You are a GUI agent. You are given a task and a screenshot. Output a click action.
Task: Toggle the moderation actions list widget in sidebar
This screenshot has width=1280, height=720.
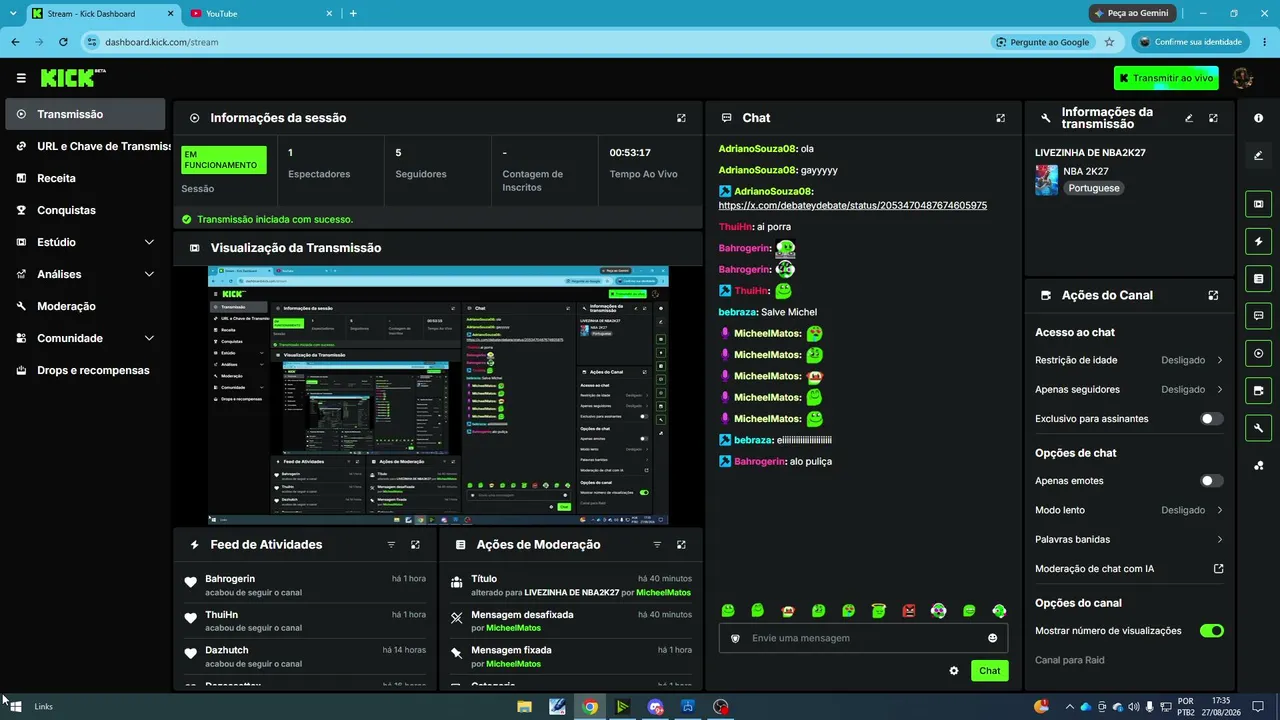tap(1258, 278)
